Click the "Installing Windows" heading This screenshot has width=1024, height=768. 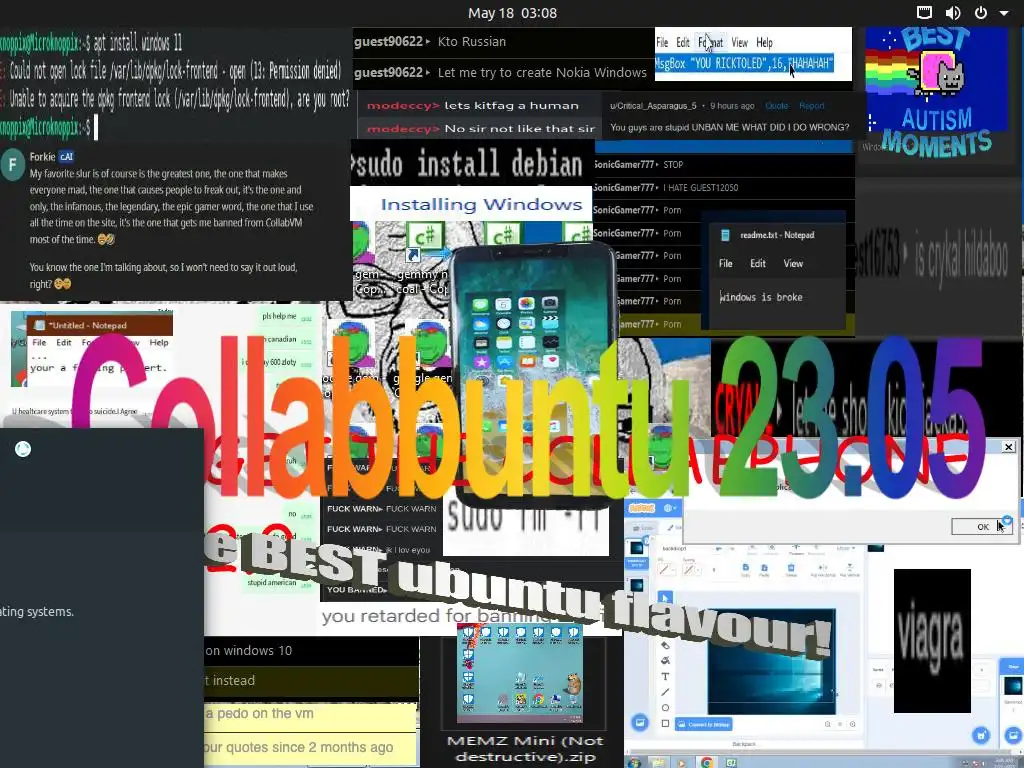click(x=481, y=204)
